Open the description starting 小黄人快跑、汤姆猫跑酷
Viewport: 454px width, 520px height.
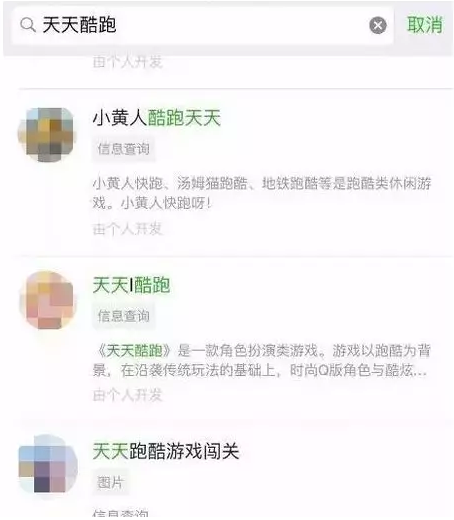[262, 193]
